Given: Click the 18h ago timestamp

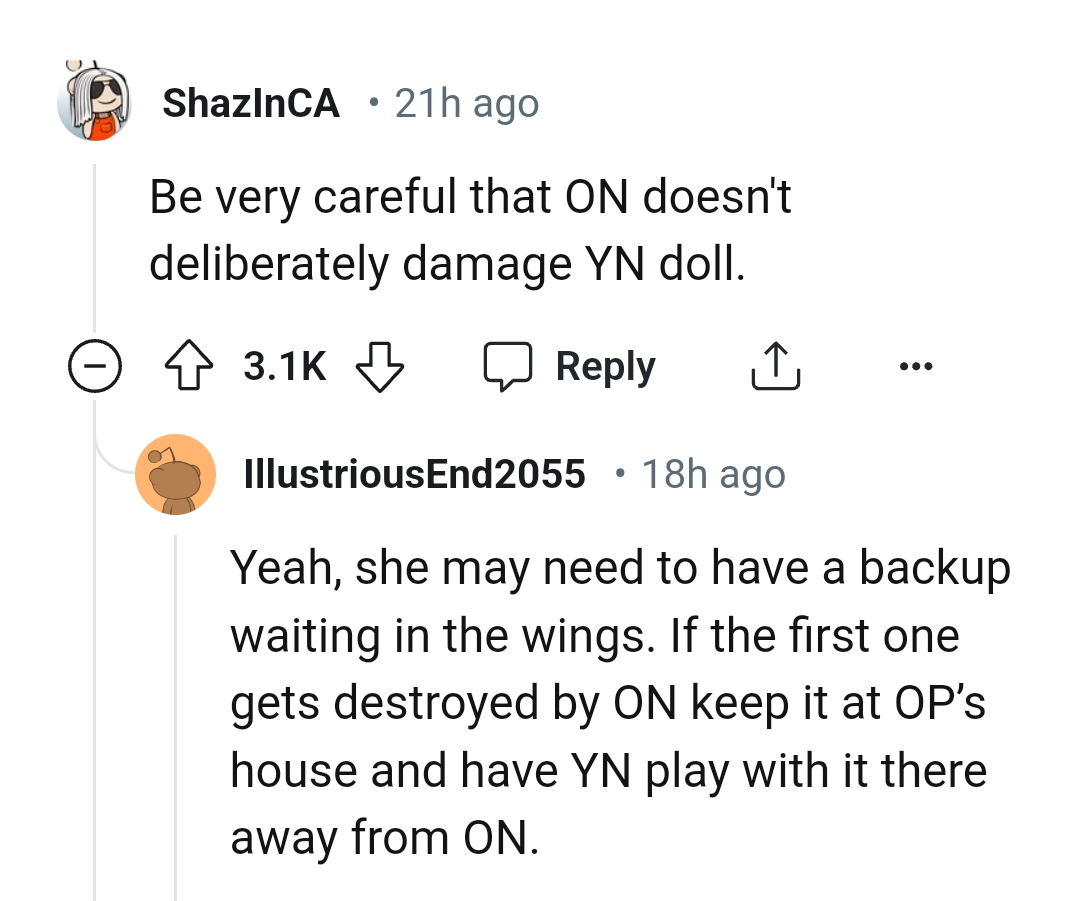Looking at the screenshot, I should (713, 474).
